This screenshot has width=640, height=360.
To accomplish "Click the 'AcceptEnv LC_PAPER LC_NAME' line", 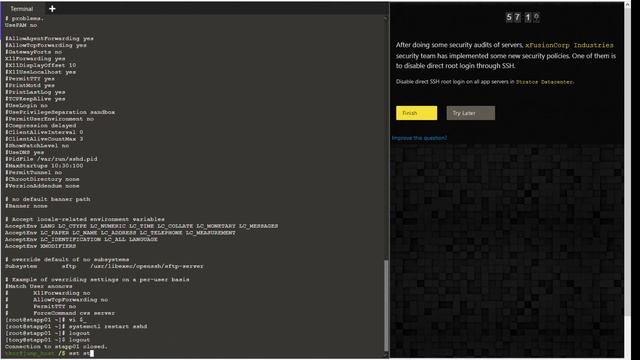I will click(x=120, y=233).
